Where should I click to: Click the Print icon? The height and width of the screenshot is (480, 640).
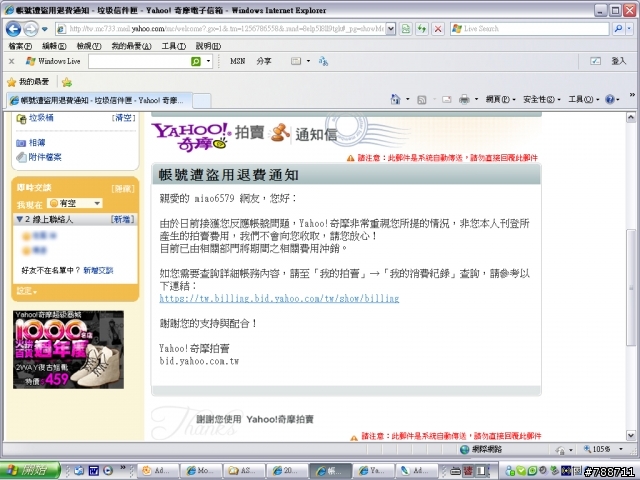[464, 99]
